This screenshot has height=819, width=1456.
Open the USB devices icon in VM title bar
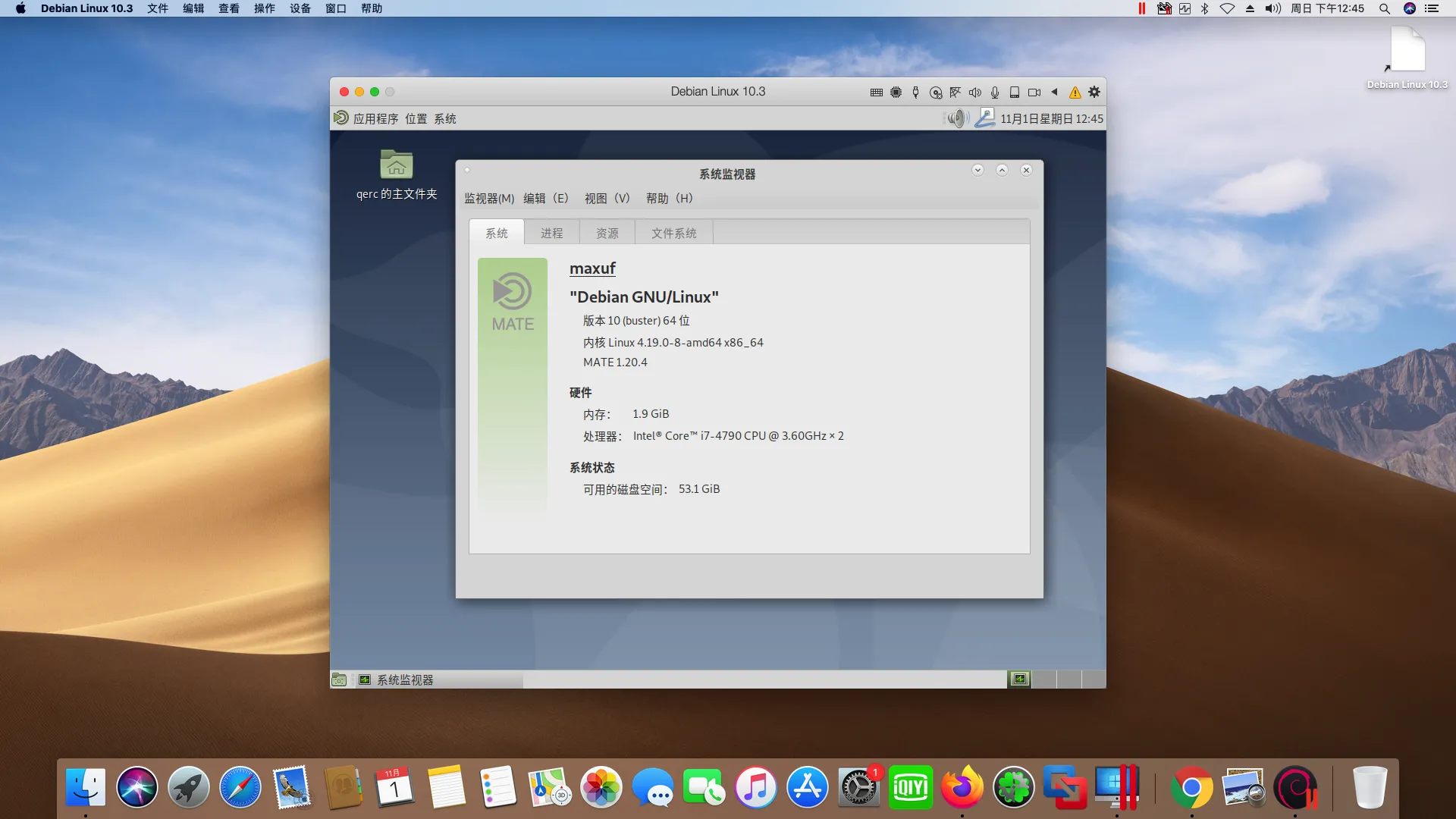tap(915, 93)
